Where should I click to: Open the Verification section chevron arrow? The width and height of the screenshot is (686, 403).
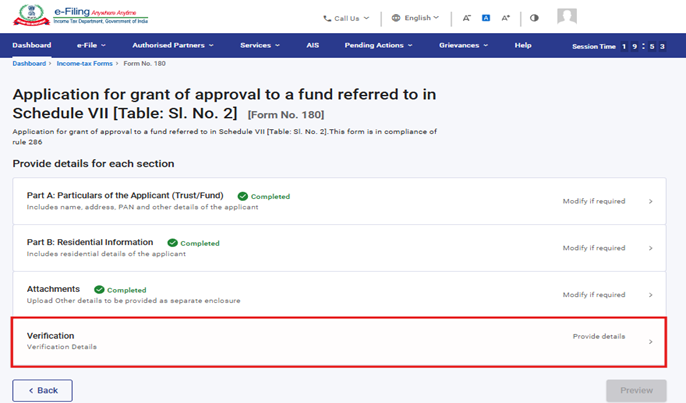click(650, 342)
